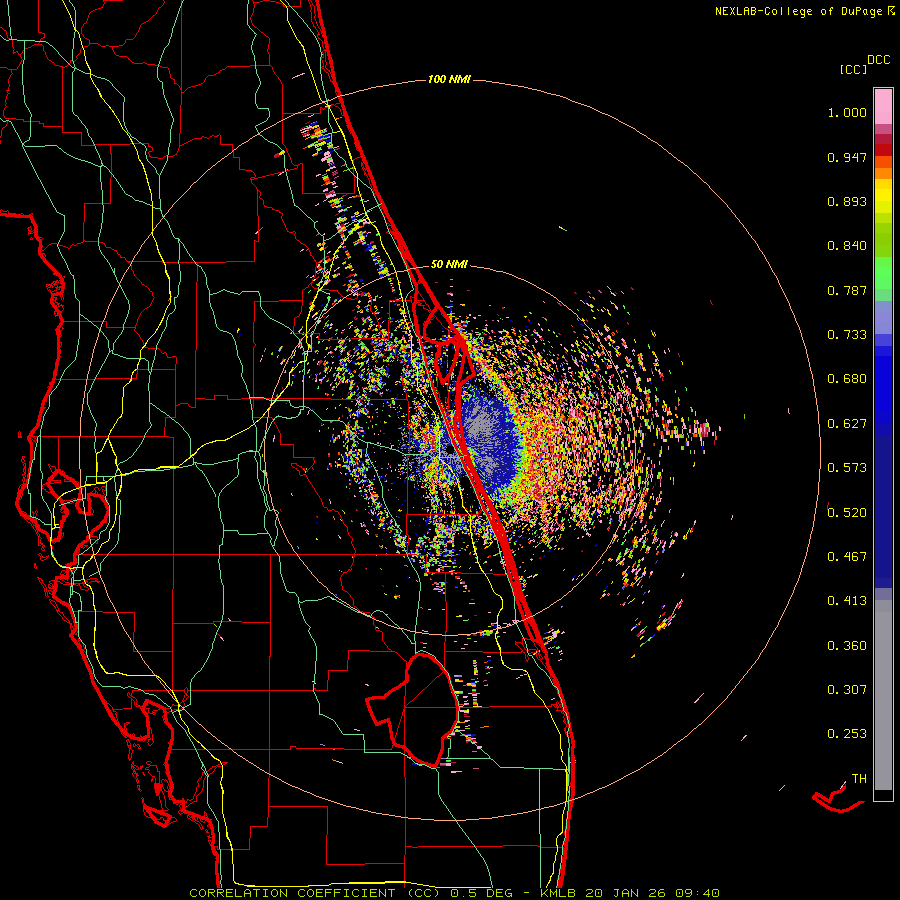Click the 09:40 timestamp

coord(697,893)
